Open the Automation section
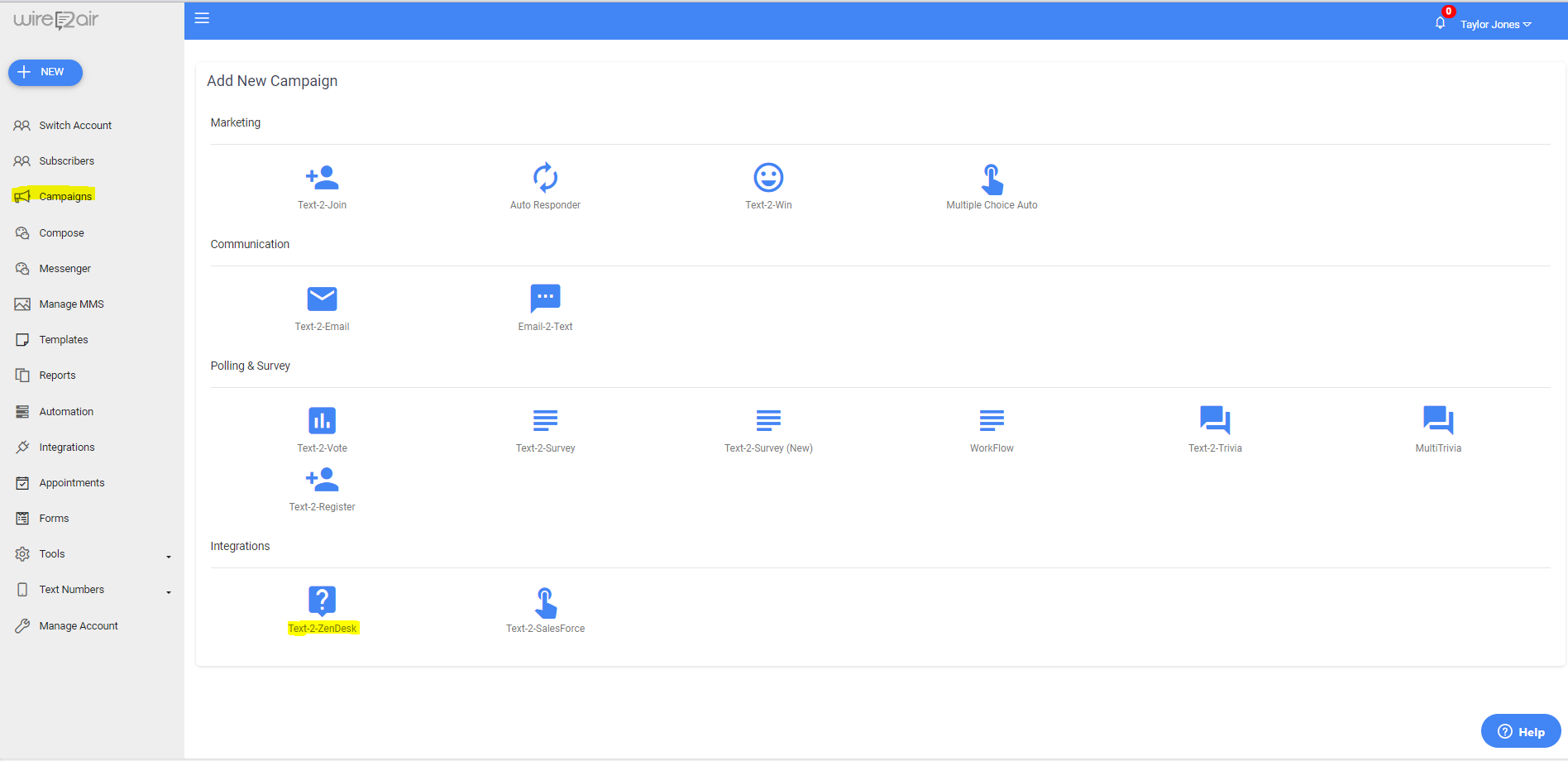The height and width of the screenshot is (761, 1568). tap(66, 412)
